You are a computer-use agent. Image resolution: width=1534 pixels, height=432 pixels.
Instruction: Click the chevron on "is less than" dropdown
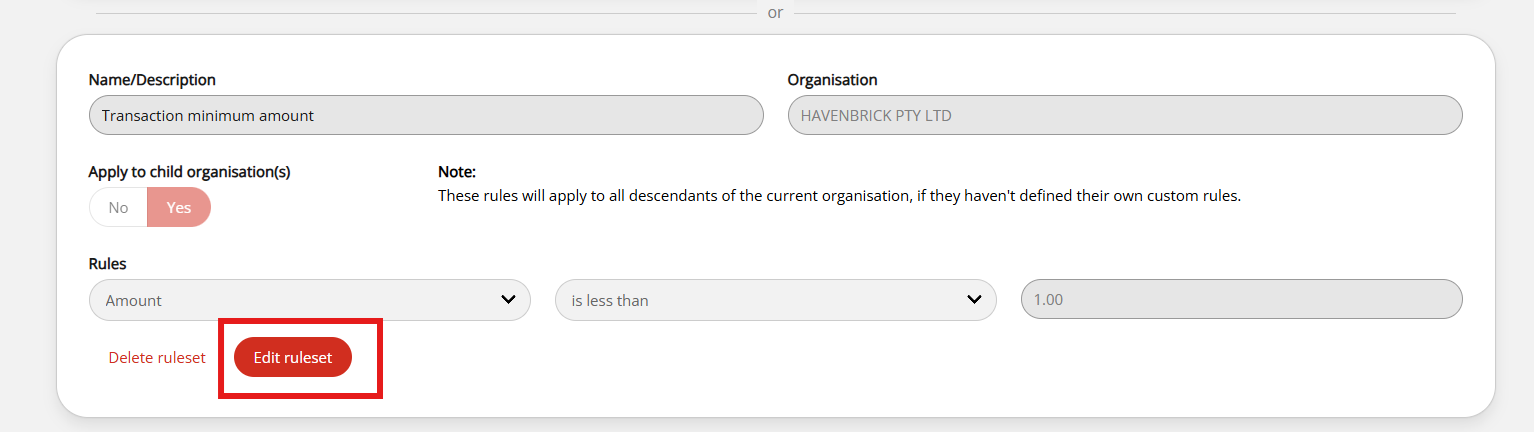[974, 299]
